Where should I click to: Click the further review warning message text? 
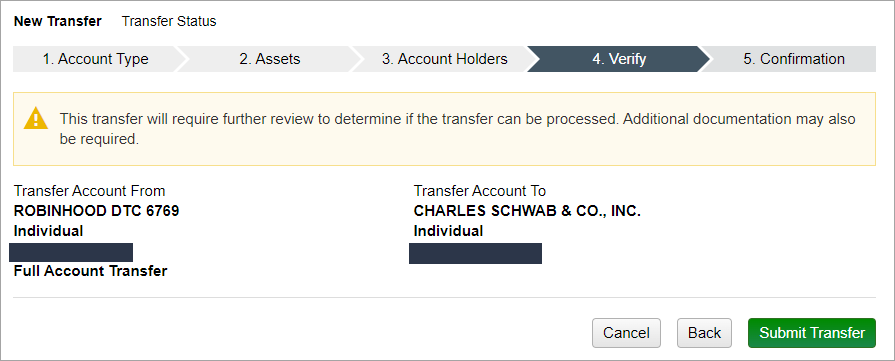click(457, 129)
